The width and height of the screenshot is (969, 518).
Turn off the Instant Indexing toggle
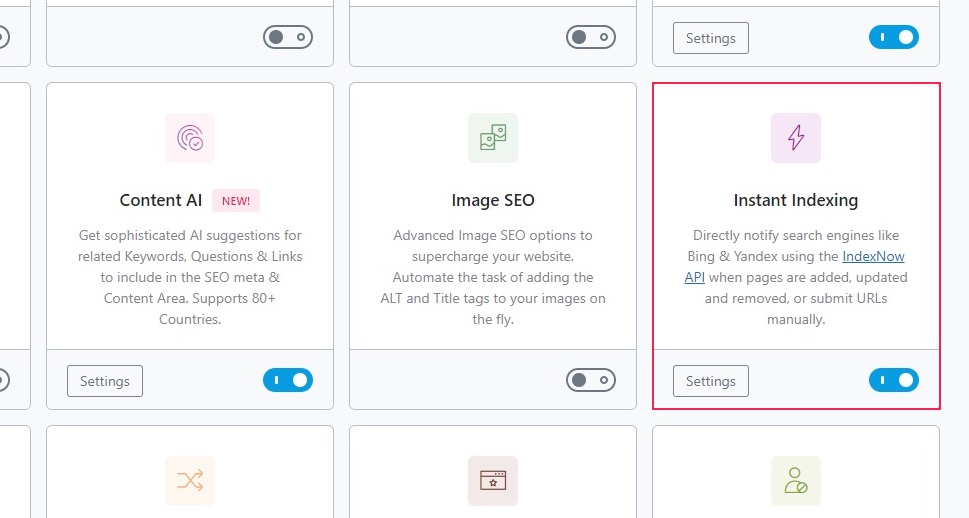click(x=893, y=380)
